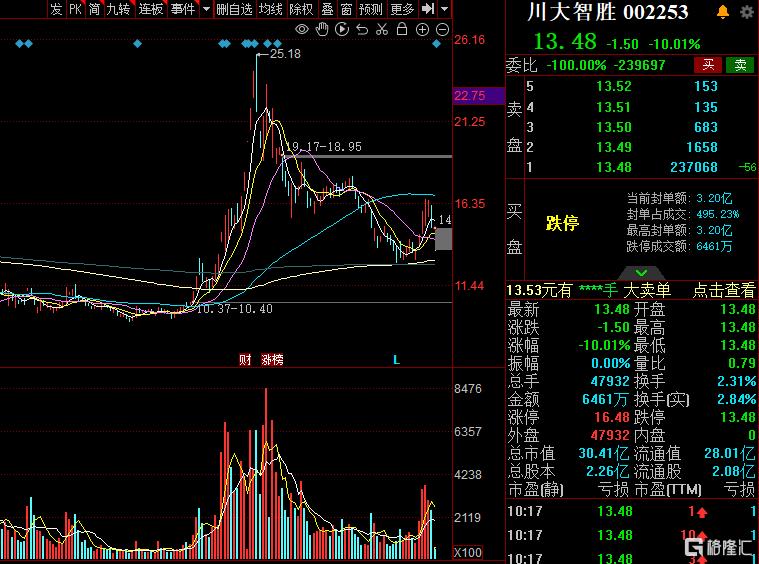
Task: Click the 25.18 peak price label
Action: point(285,54)
